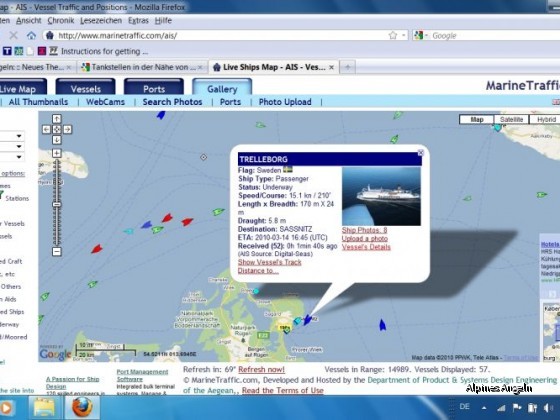Switch map view to Hybrid
Viewport: 560px width, 420px height.
pyautogui.click(x=546, y=120)
